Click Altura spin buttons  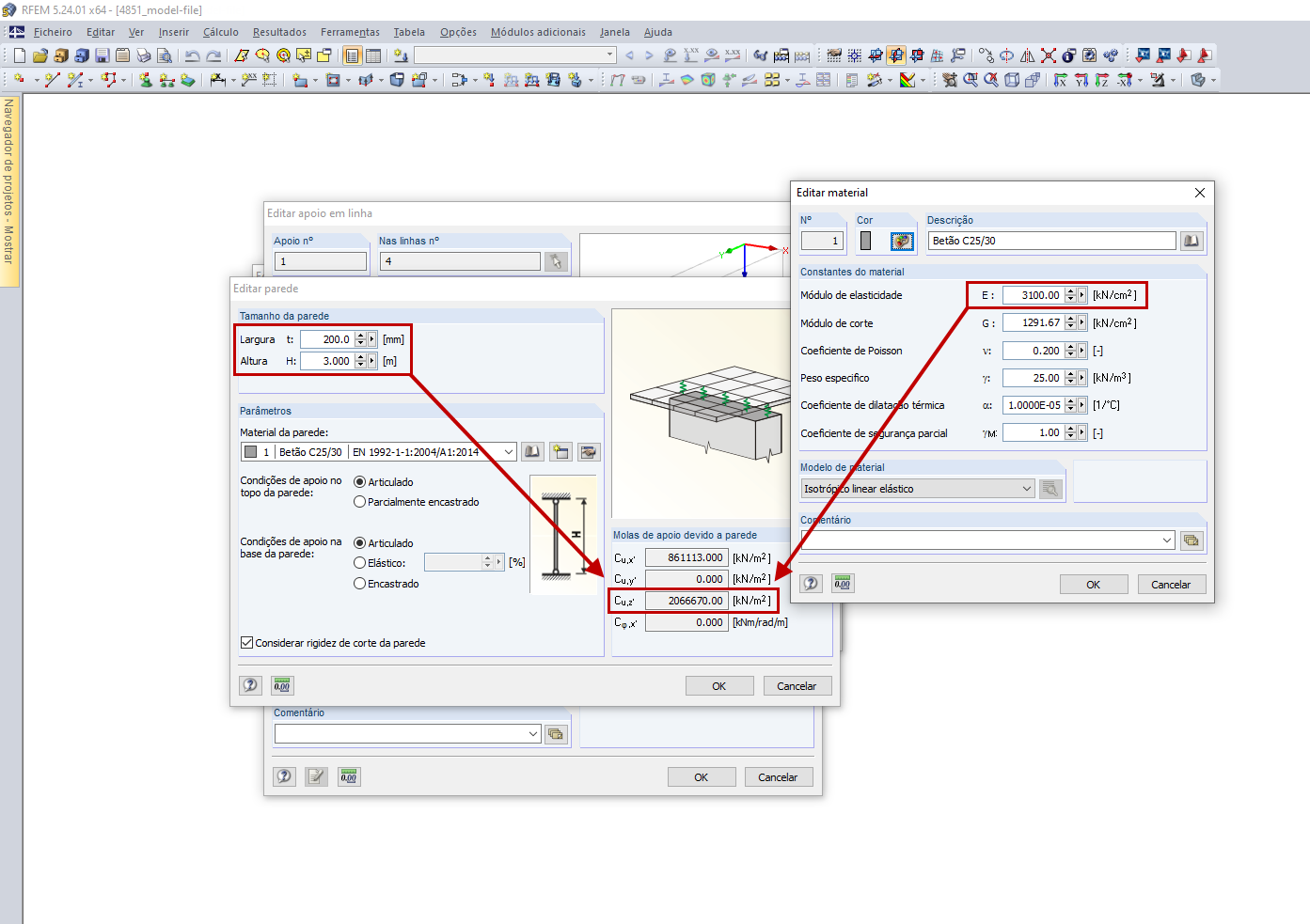[360, 361]
